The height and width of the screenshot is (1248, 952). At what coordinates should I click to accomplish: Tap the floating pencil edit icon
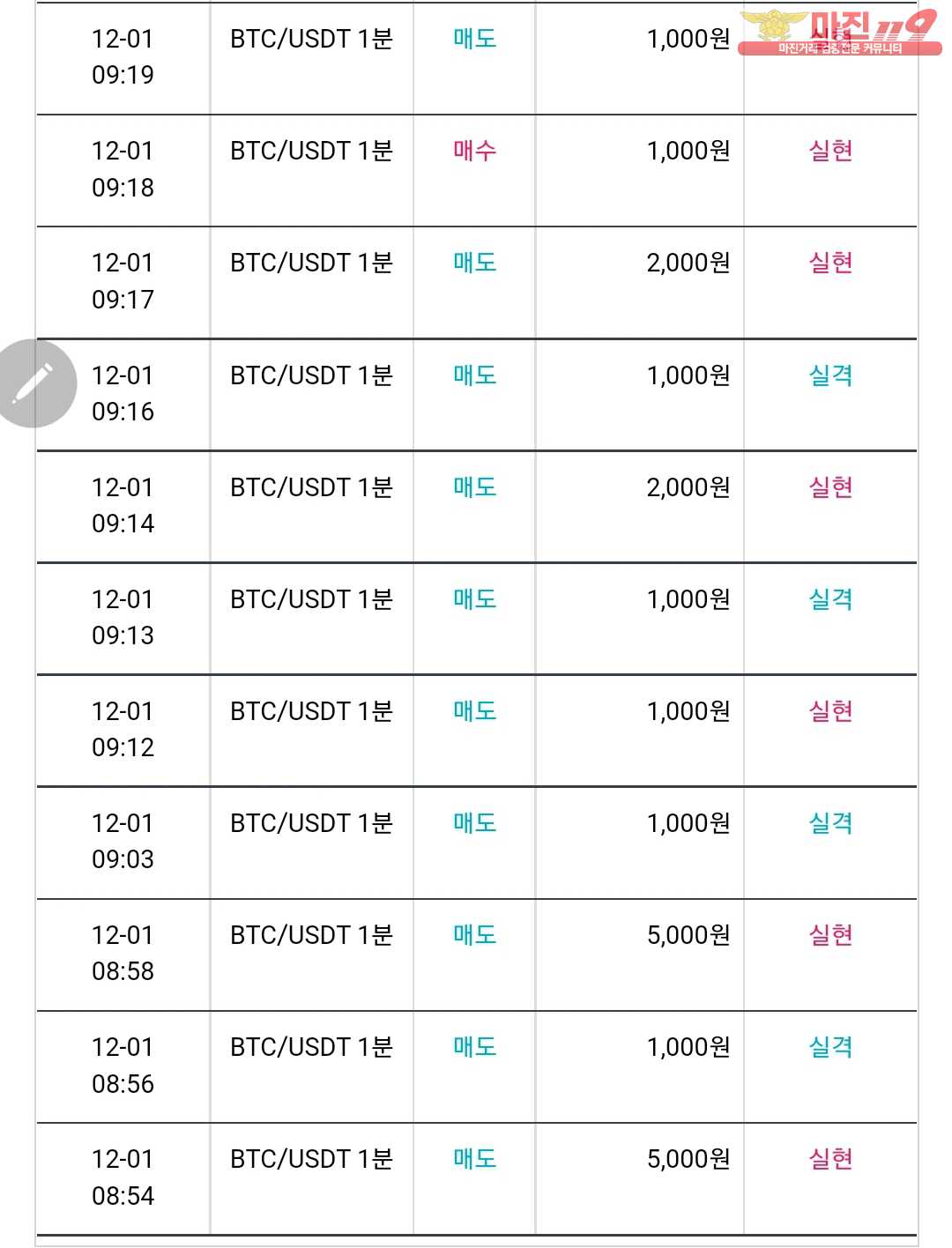(33, 384)
